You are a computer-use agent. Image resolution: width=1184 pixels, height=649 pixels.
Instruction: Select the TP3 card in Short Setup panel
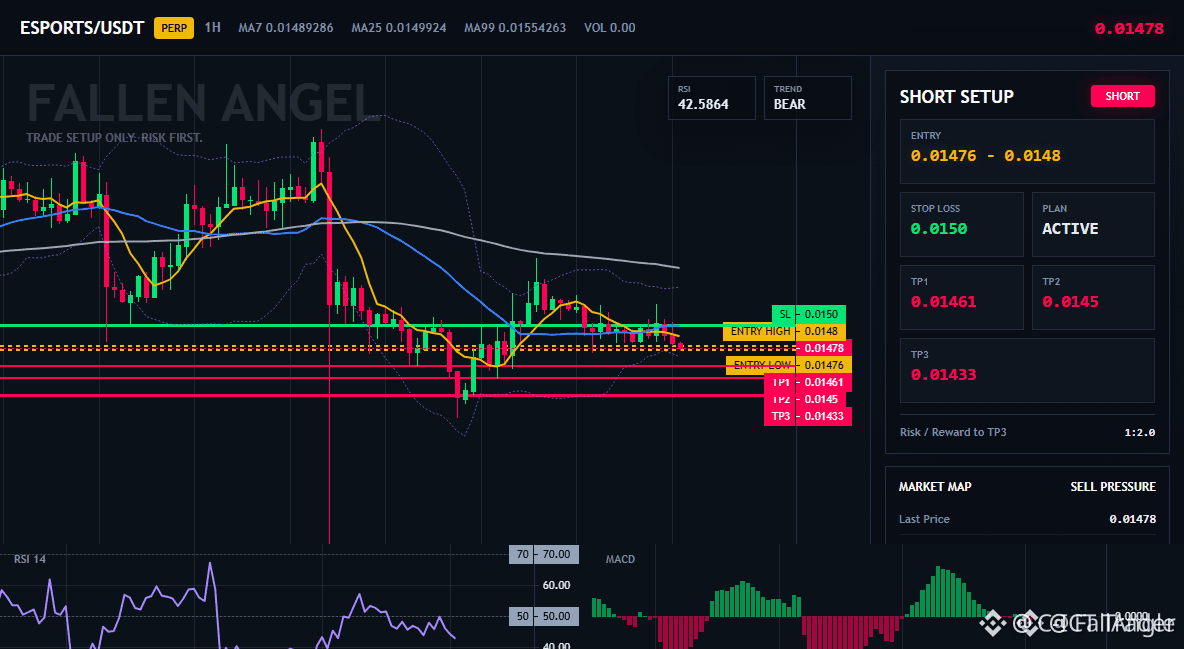tap(1027, 370)
